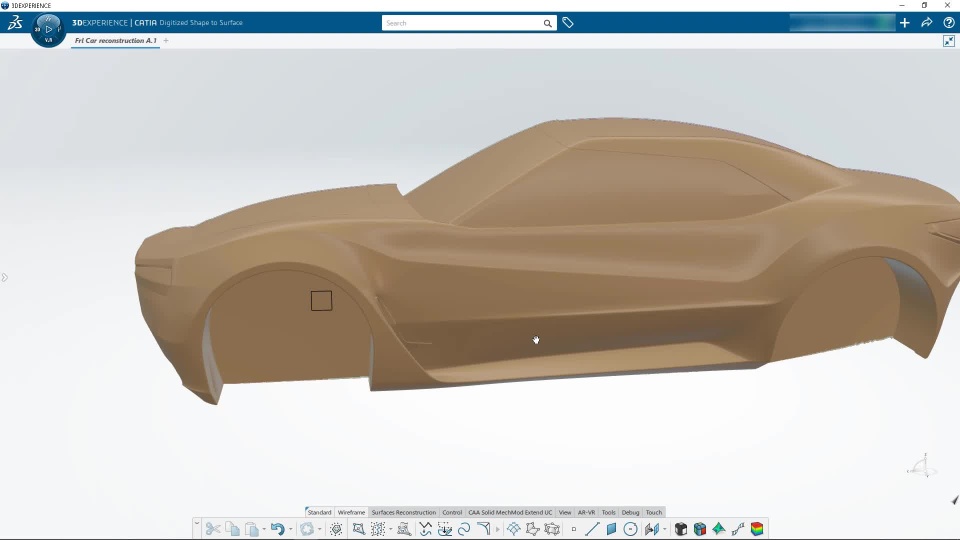Click the robot axis compass in viewport

tap(921, 467)
